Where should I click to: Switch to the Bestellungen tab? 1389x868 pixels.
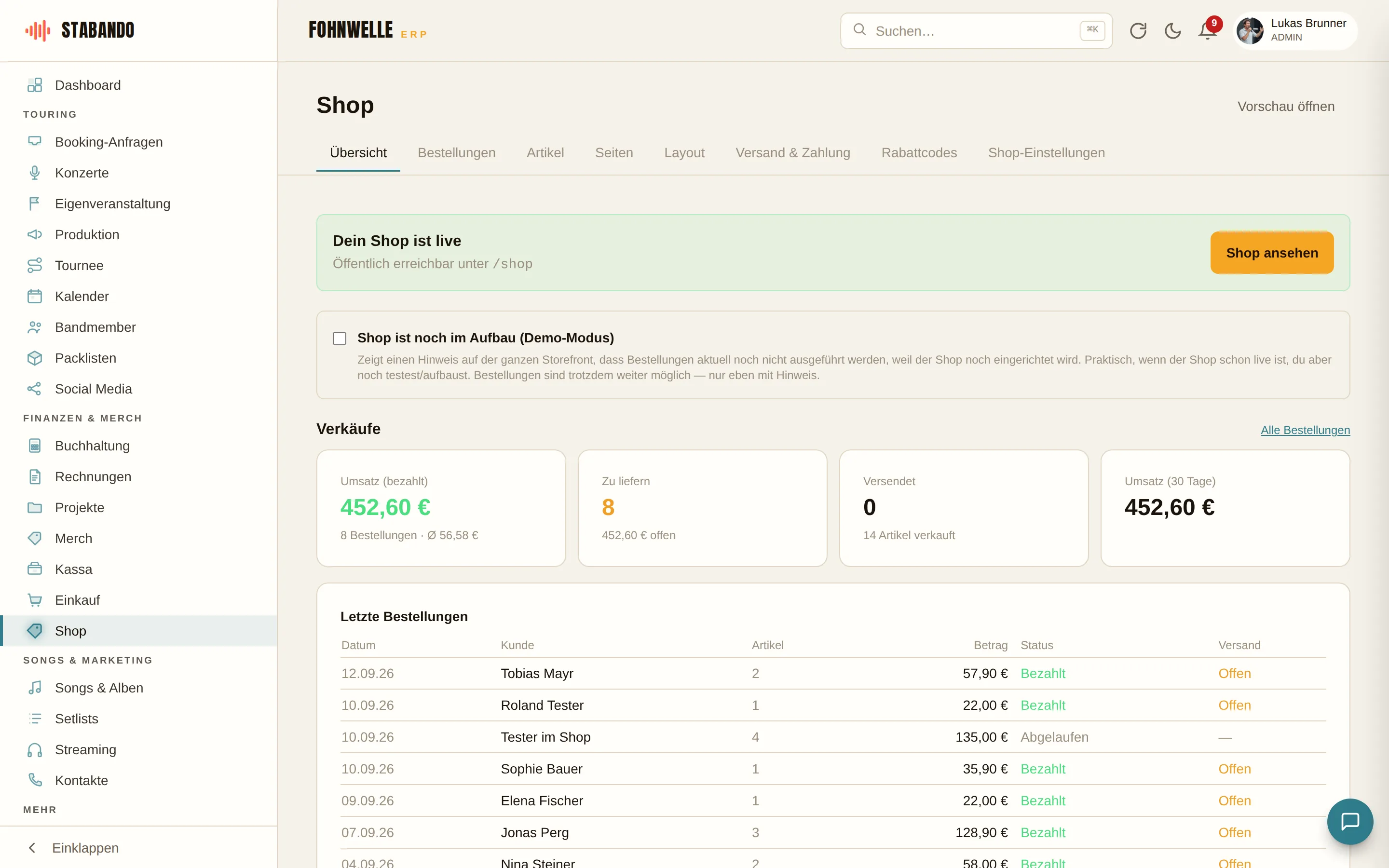(x=457, y=153)
